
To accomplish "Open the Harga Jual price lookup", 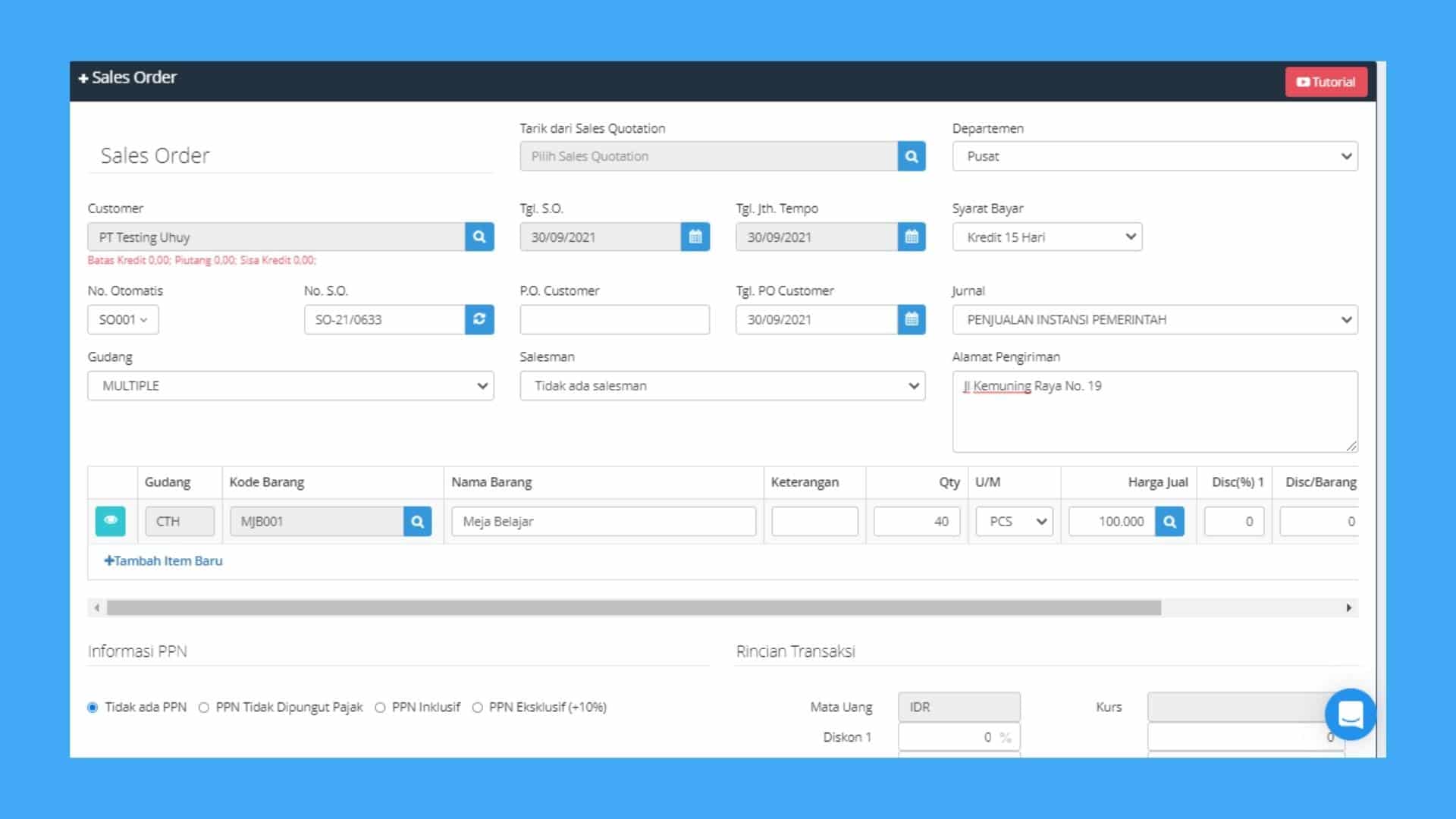I will [1169, 521].
